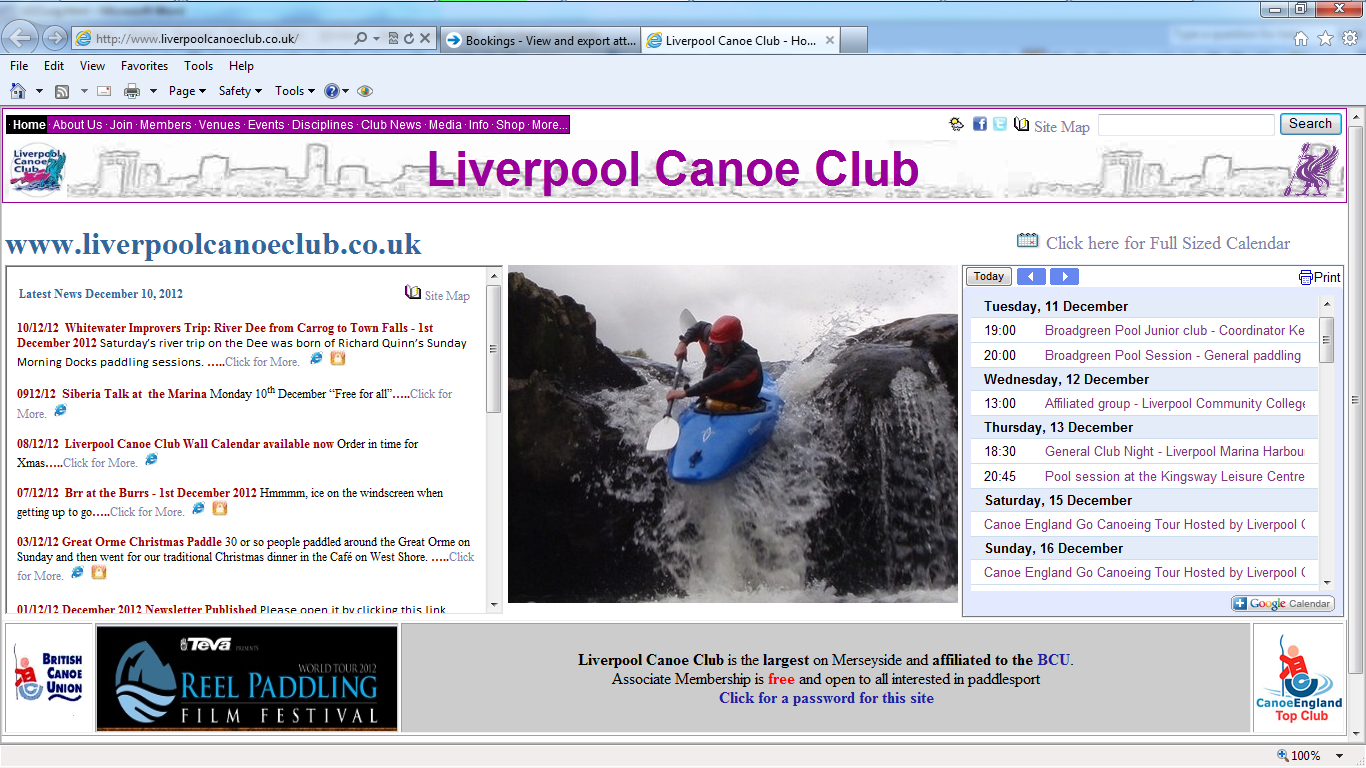Click the calendar agenda scroll down arrow

pyautogui.click(x=1327, y=583)
